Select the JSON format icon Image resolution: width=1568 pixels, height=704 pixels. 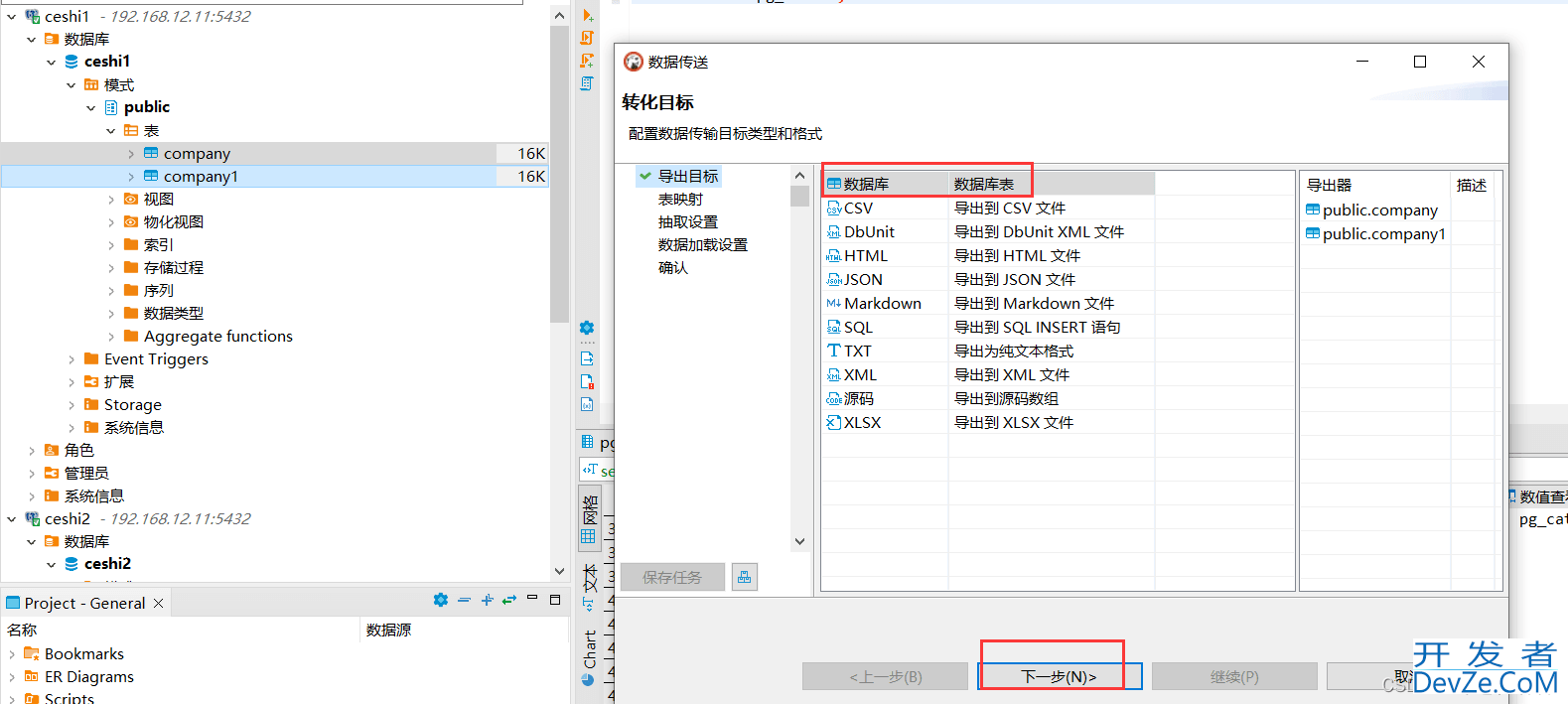tap(834, 280)
